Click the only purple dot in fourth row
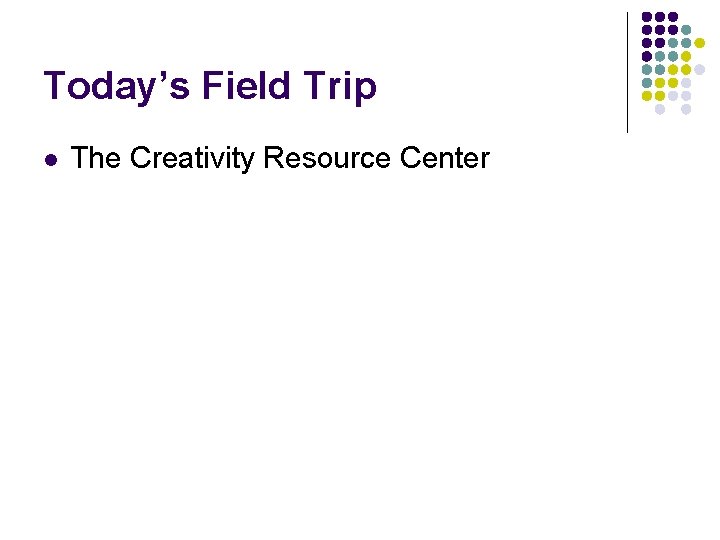The image size is (720, 540). (x=647, y=56)
